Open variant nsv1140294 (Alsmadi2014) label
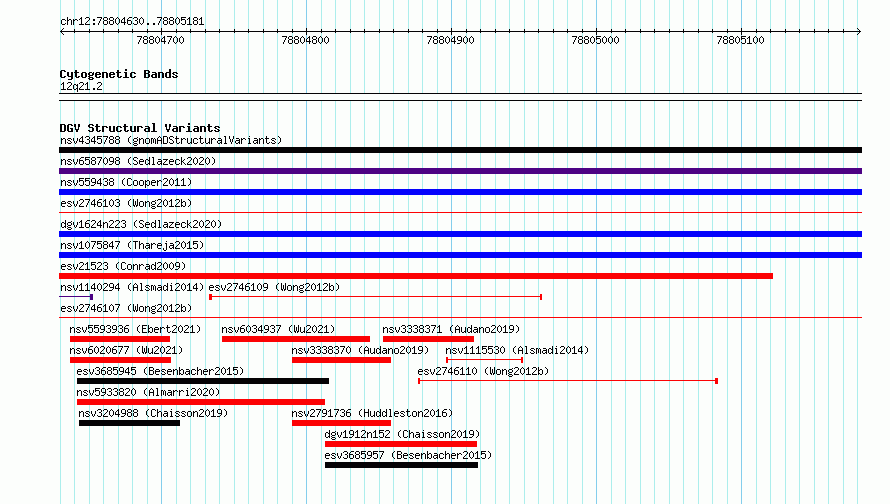 pos(132,287)
